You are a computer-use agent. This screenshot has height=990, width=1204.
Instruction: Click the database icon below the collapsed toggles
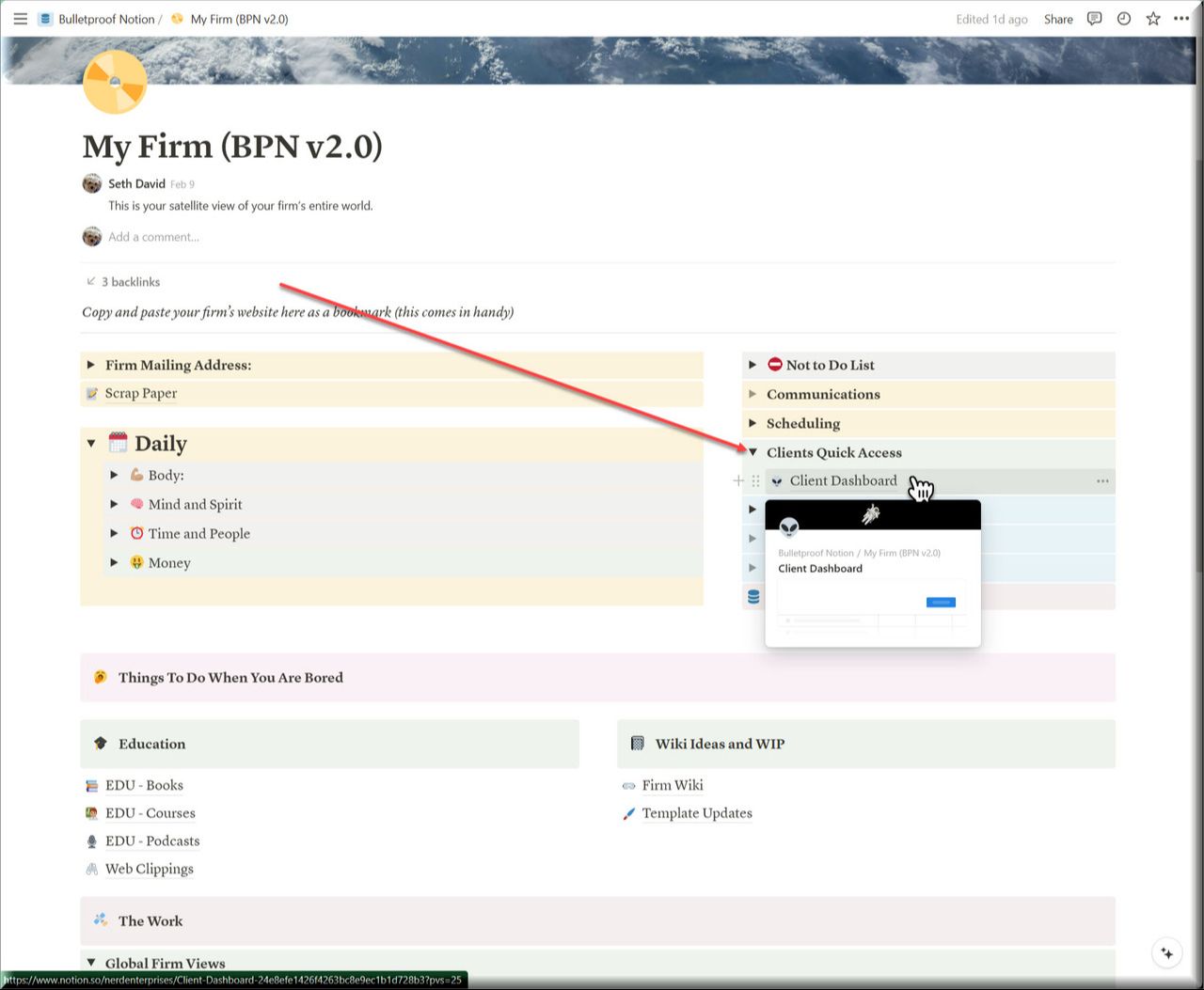pos(753,596)
